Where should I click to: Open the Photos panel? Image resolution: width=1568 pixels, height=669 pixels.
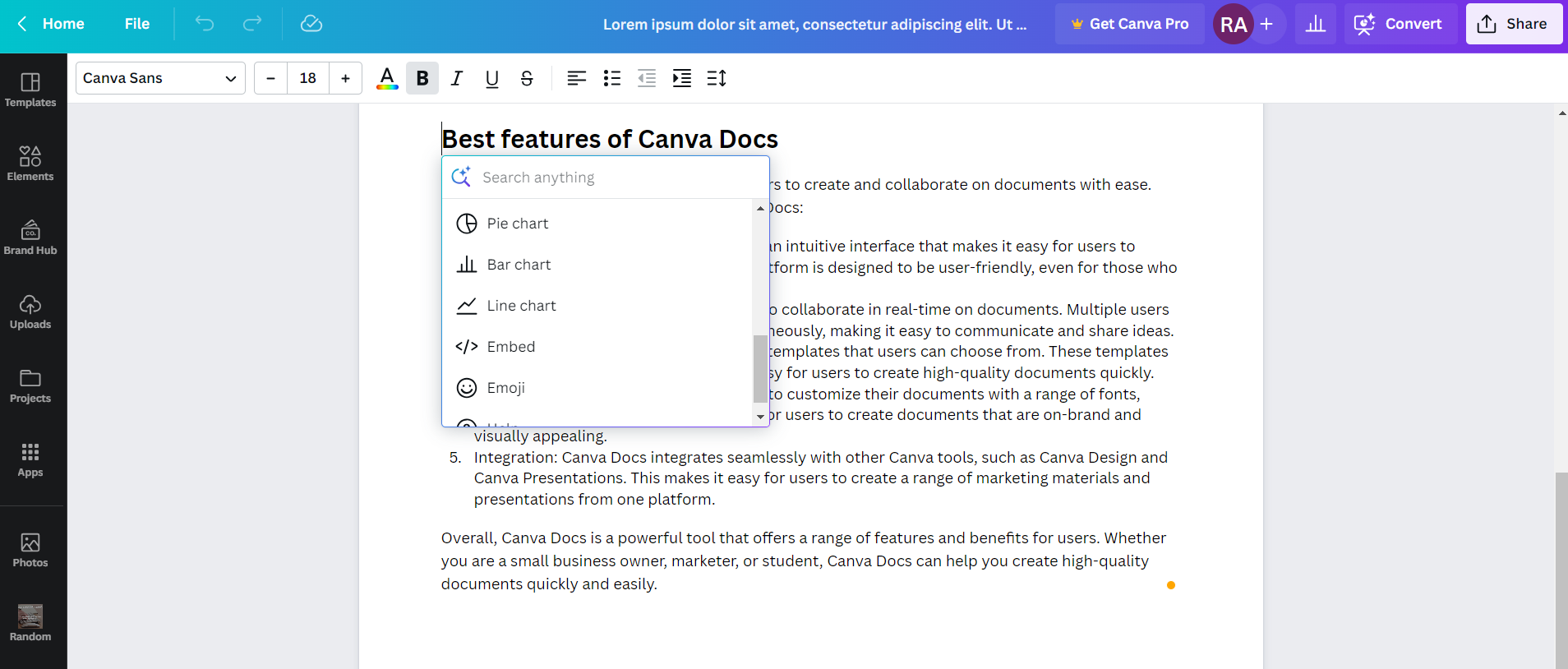[x=30, y=551]
